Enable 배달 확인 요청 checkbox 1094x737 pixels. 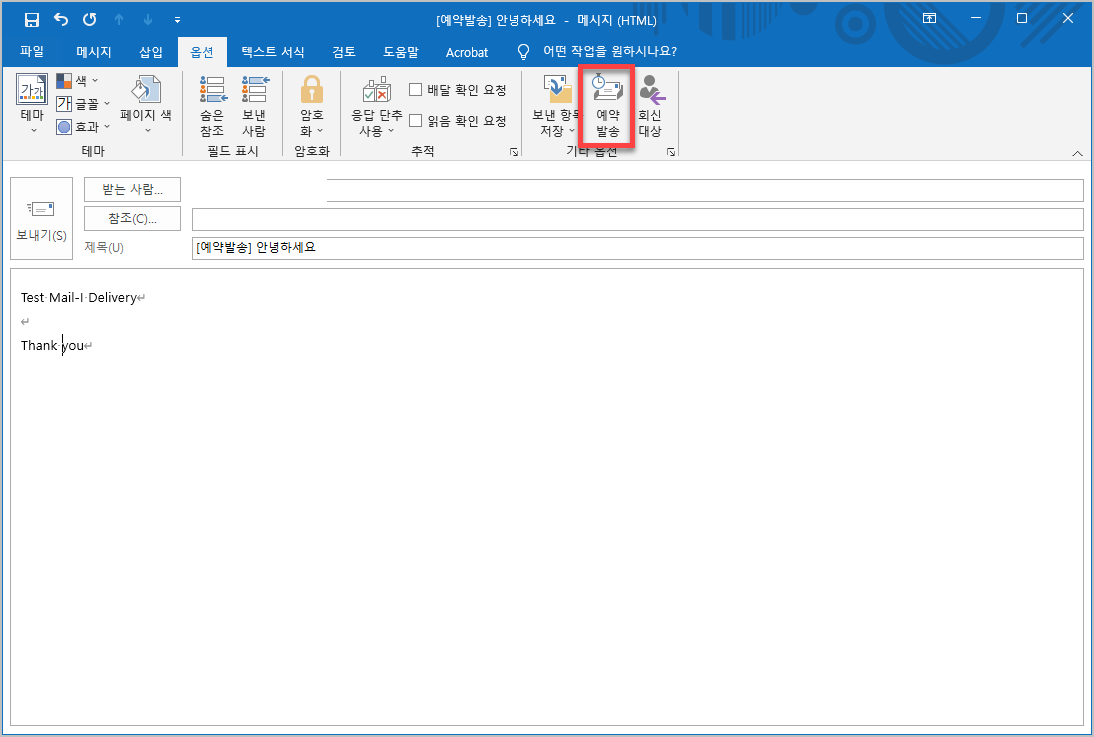pos(458,90)
